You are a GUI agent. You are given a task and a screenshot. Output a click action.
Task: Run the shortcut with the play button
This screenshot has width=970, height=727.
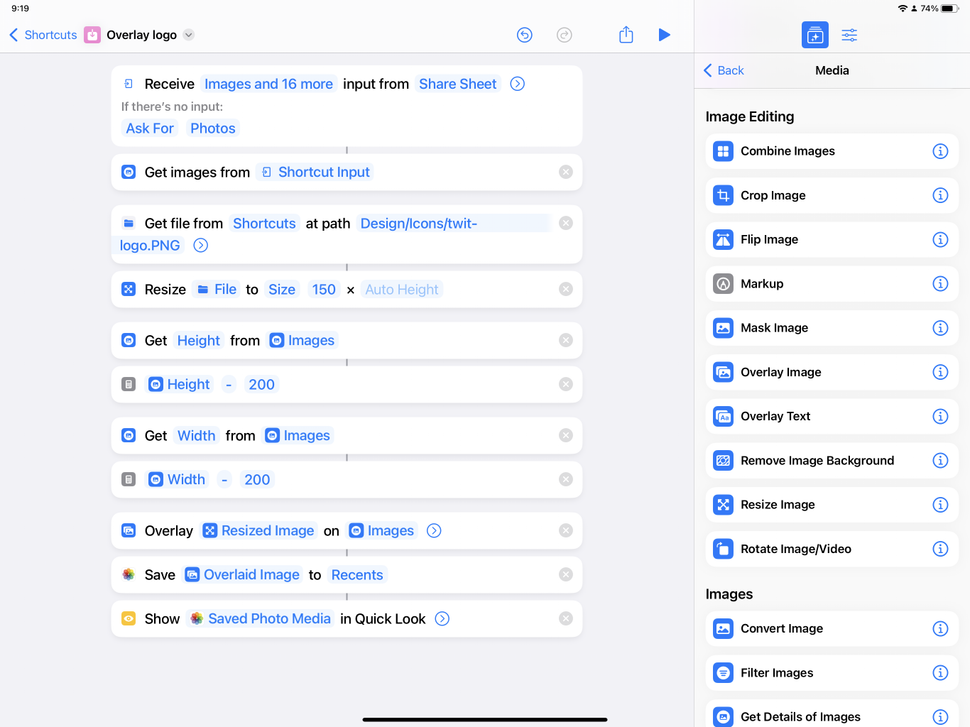(664, 34)
